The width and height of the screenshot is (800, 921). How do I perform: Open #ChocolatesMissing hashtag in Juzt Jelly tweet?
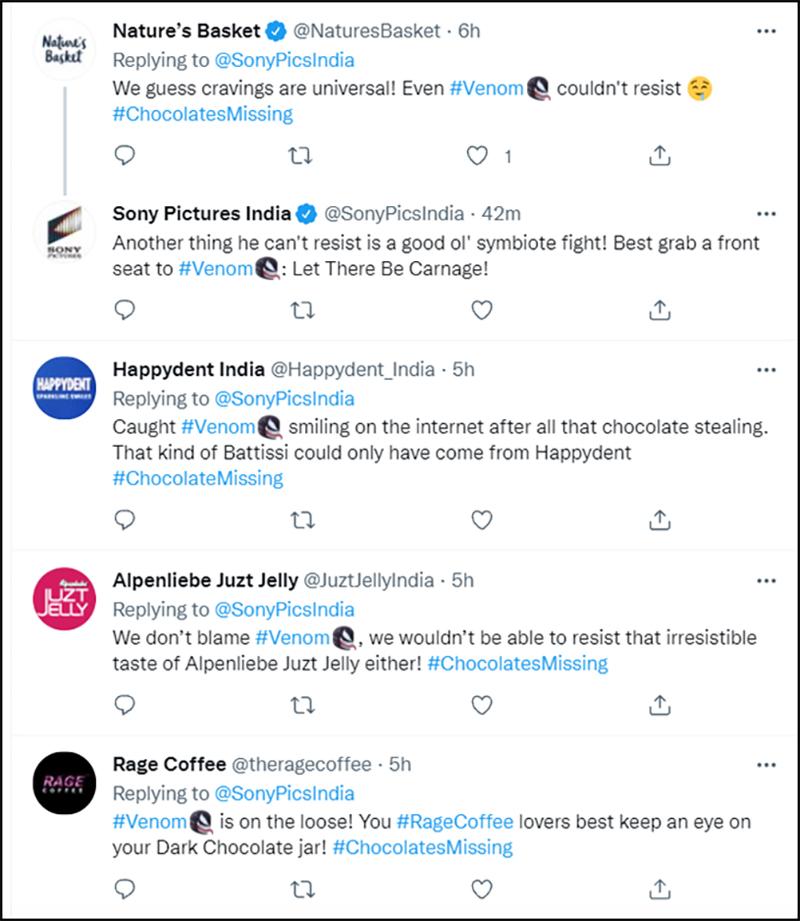[x=517, y=664]
